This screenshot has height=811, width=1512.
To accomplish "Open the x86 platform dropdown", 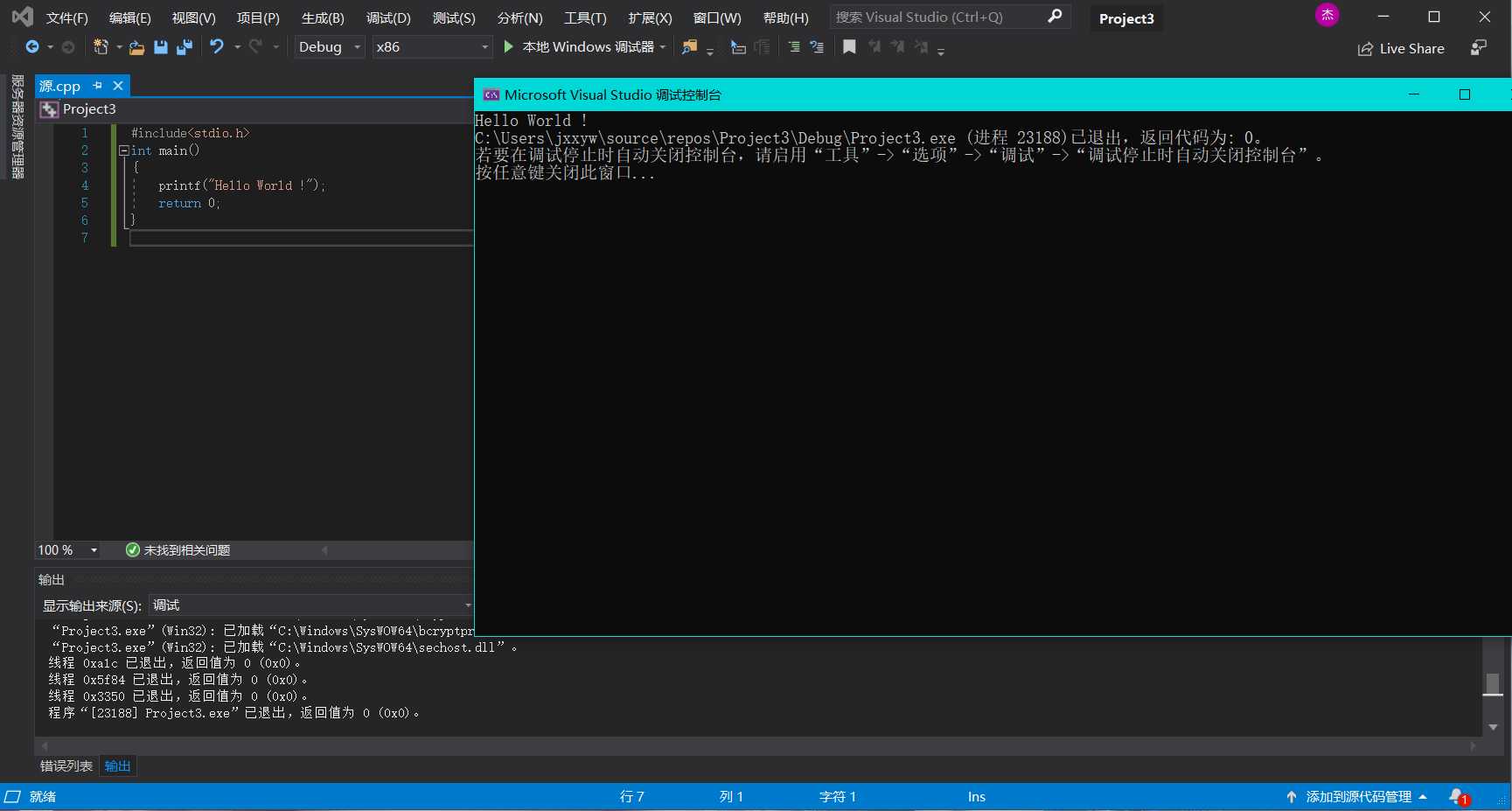I will tap(432, 47).
